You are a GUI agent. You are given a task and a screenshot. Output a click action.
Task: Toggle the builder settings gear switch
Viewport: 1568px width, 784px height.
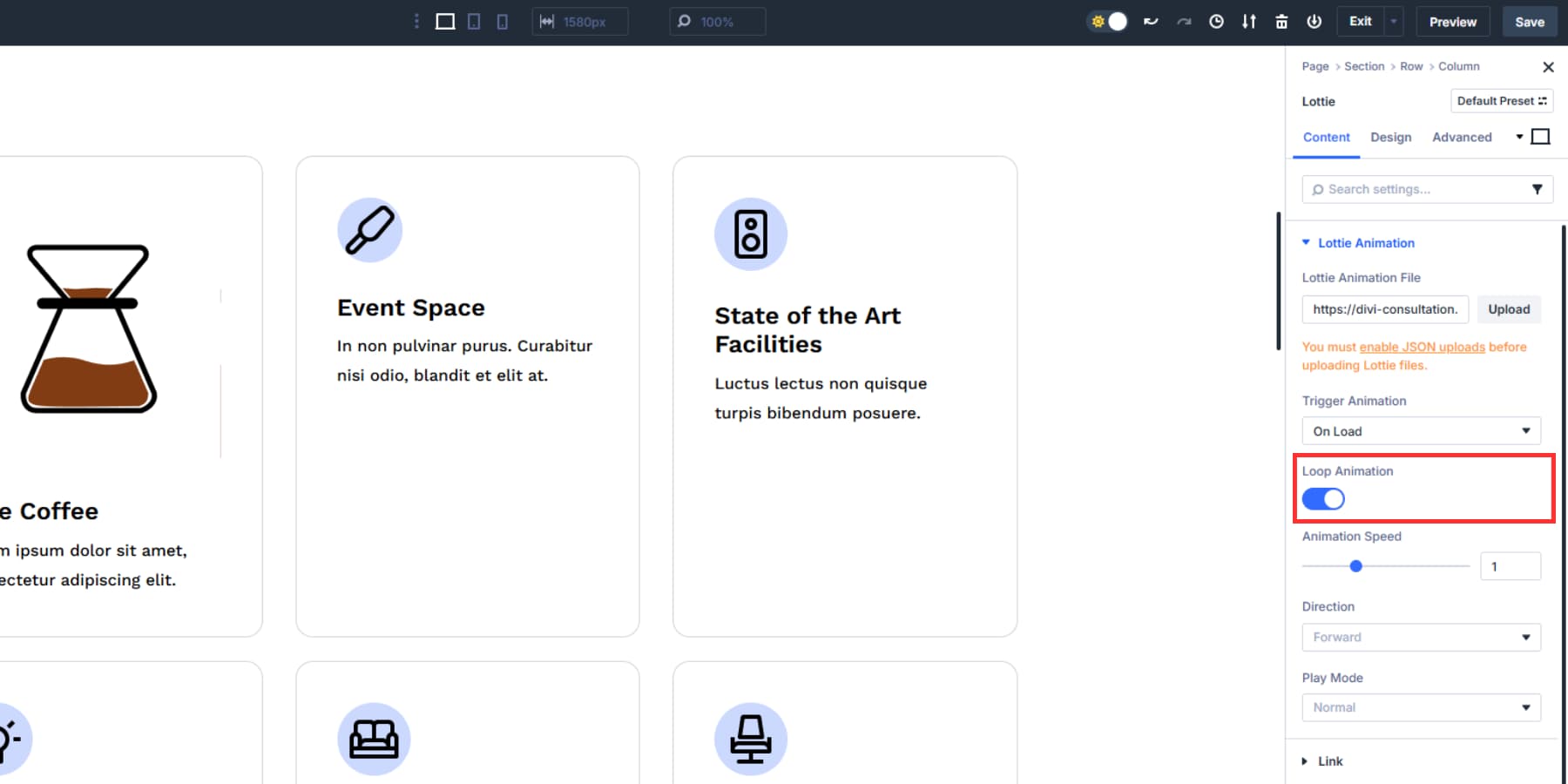click(x=1107, y=22)
